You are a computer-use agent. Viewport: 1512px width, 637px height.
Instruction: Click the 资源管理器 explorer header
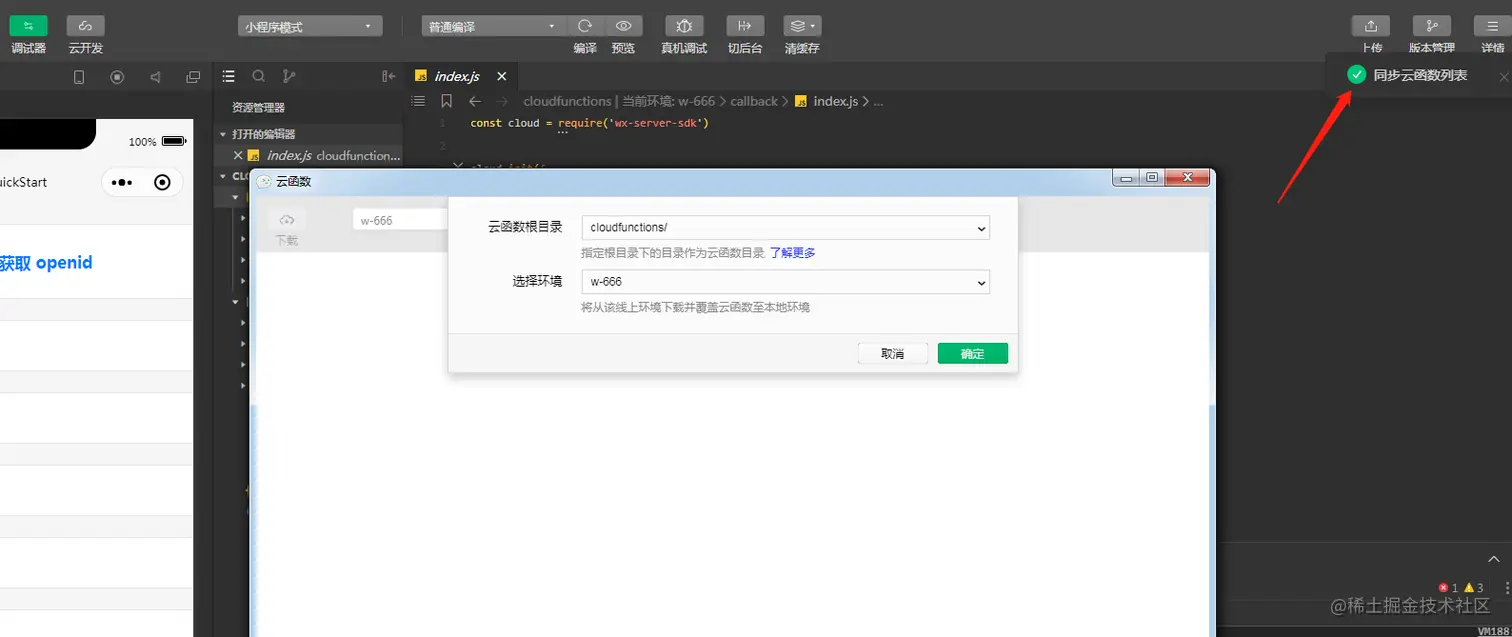point(258,107)
